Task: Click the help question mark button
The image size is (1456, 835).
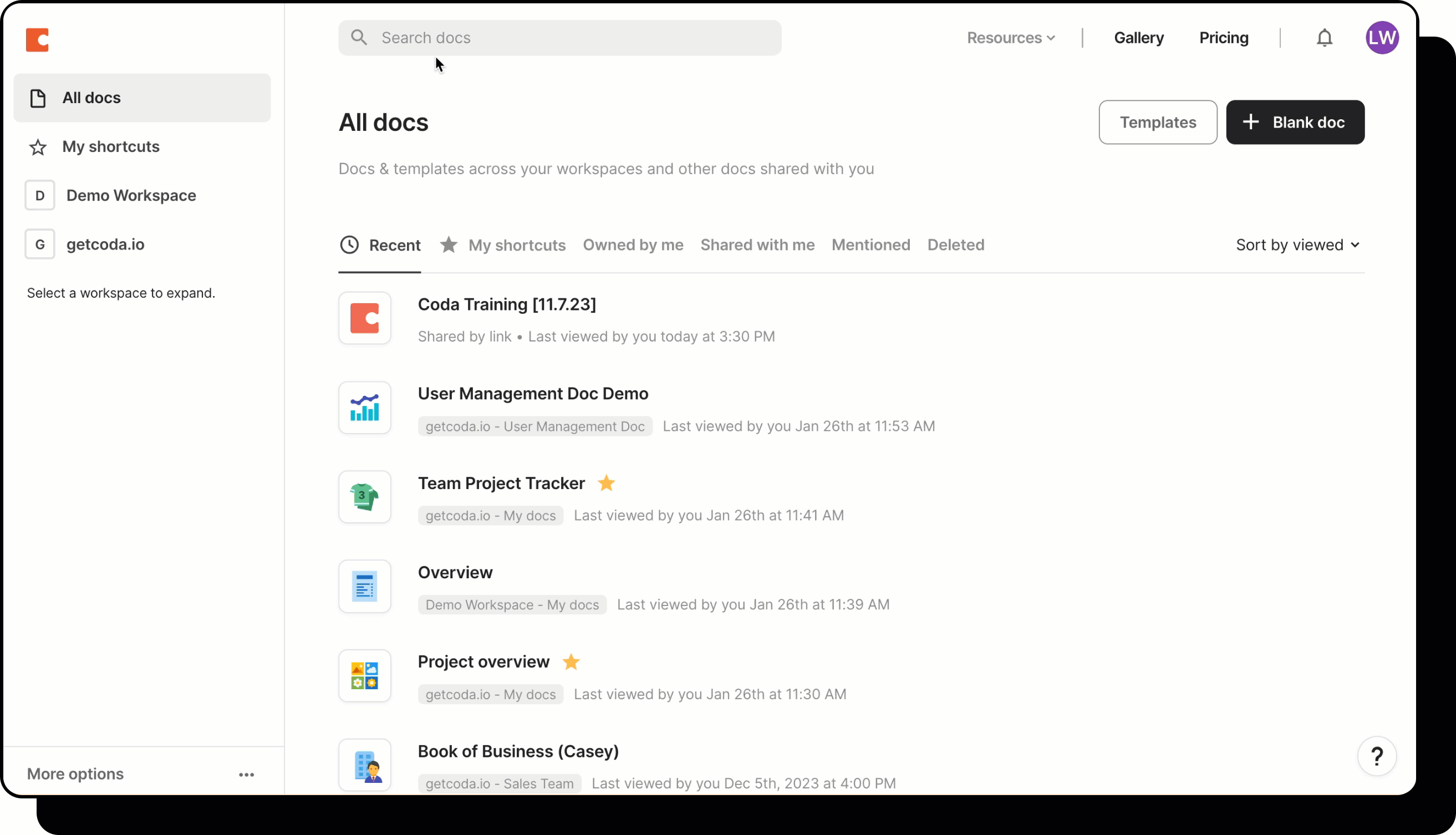Action: (x=1376, y=756)
